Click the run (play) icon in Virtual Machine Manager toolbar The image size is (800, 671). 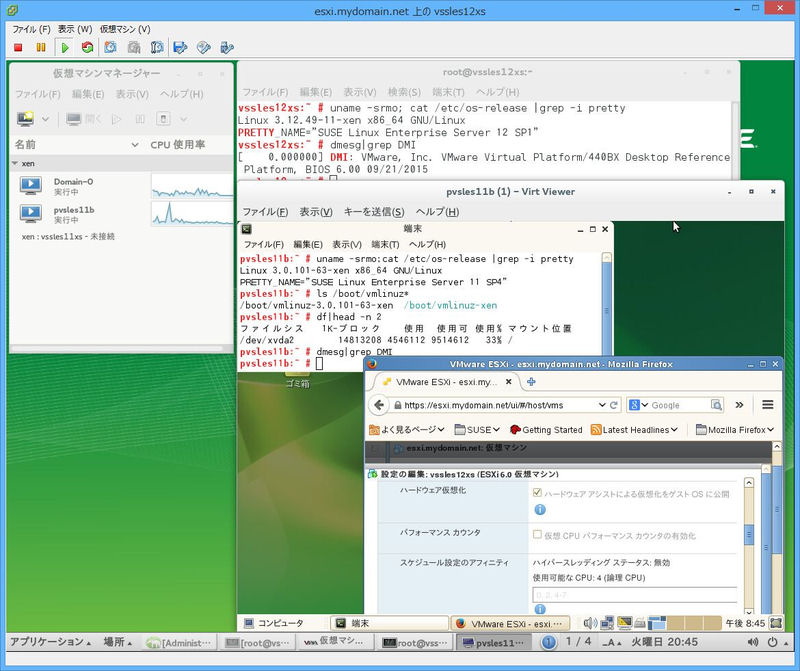[116, 119]
